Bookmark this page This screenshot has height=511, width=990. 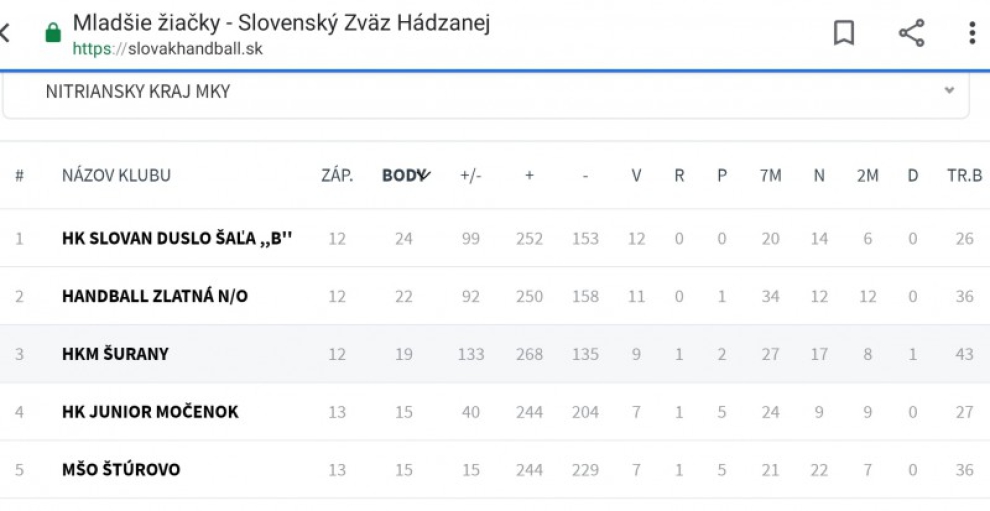tap(844, 33)
